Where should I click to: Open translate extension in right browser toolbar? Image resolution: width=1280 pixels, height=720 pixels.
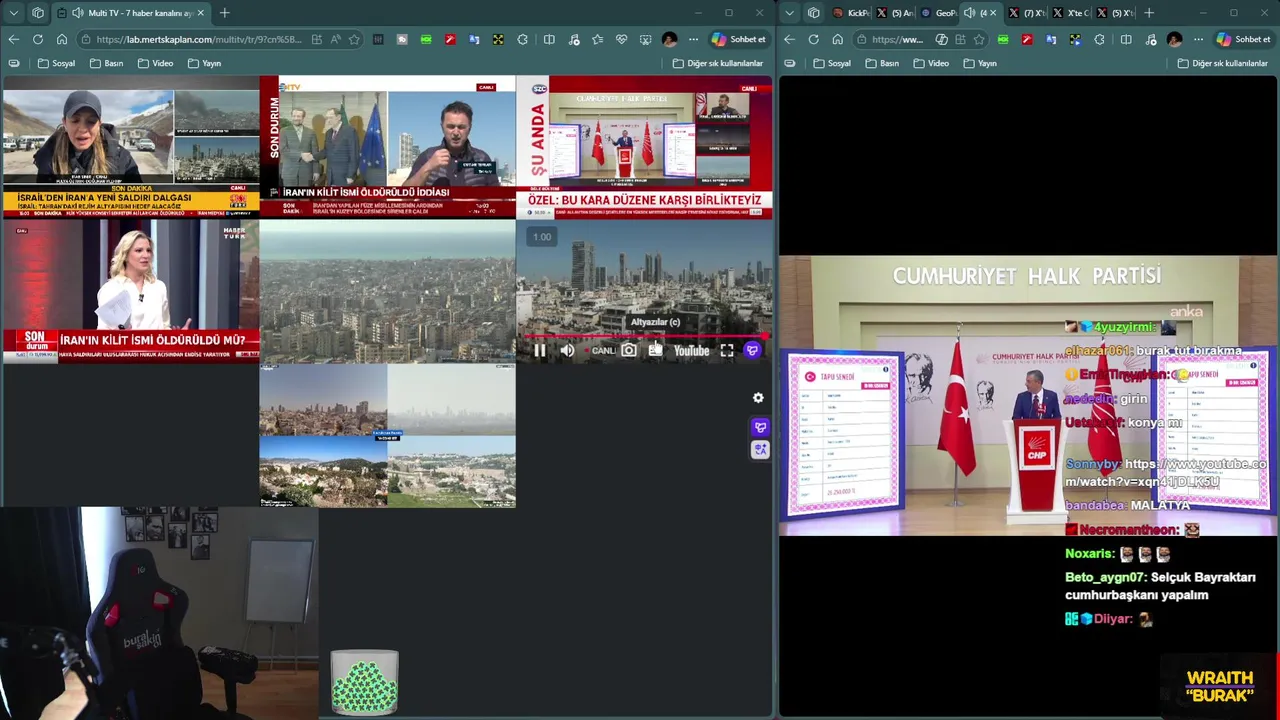[1051, 39]
